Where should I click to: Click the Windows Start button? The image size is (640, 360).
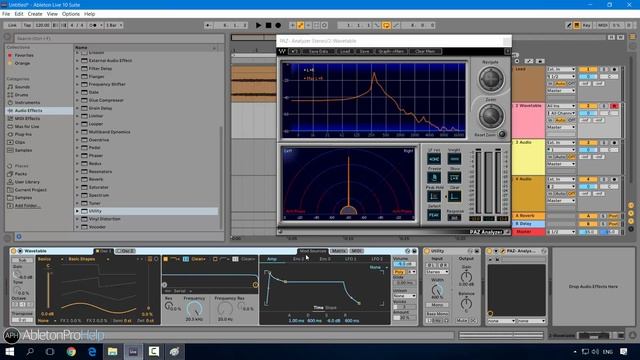9,351
